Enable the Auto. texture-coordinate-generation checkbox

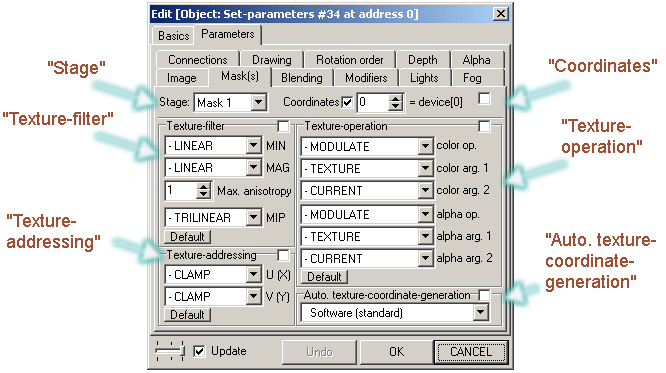click(484, 295)
